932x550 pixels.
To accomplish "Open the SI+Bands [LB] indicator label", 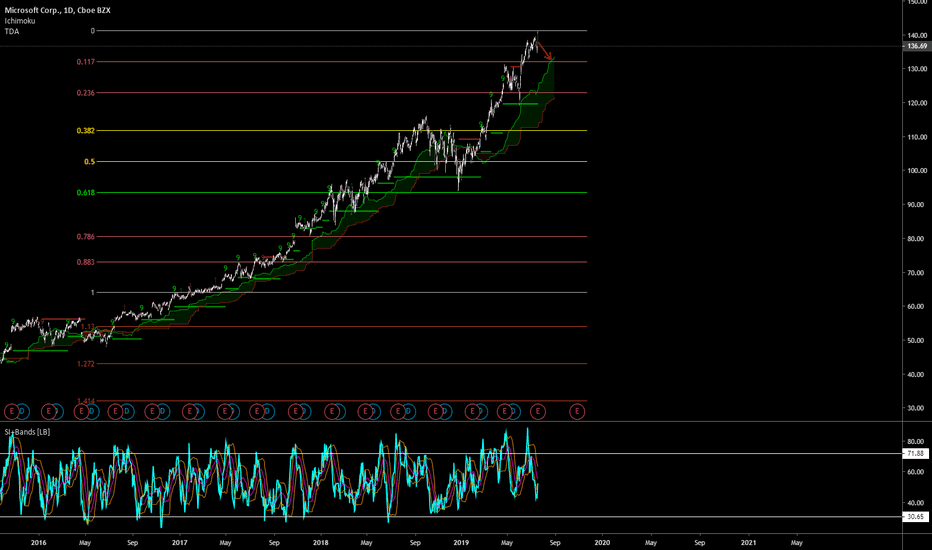I will click(27, 432).
